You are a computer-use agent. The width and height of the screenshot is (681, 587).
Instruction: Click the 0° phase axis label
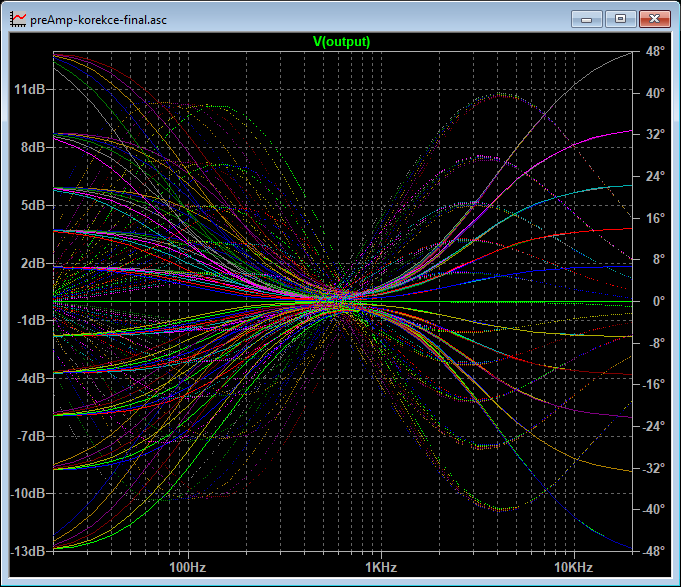[659, 301]
